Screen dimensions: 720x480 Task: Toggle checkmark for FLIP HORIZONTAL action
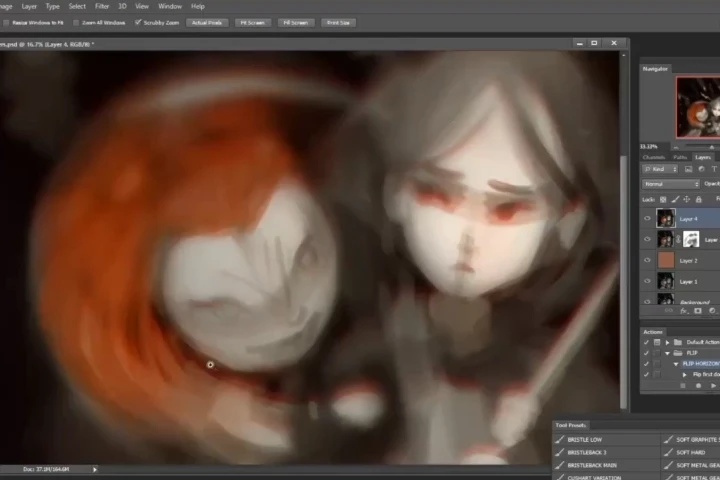(647, 363)
